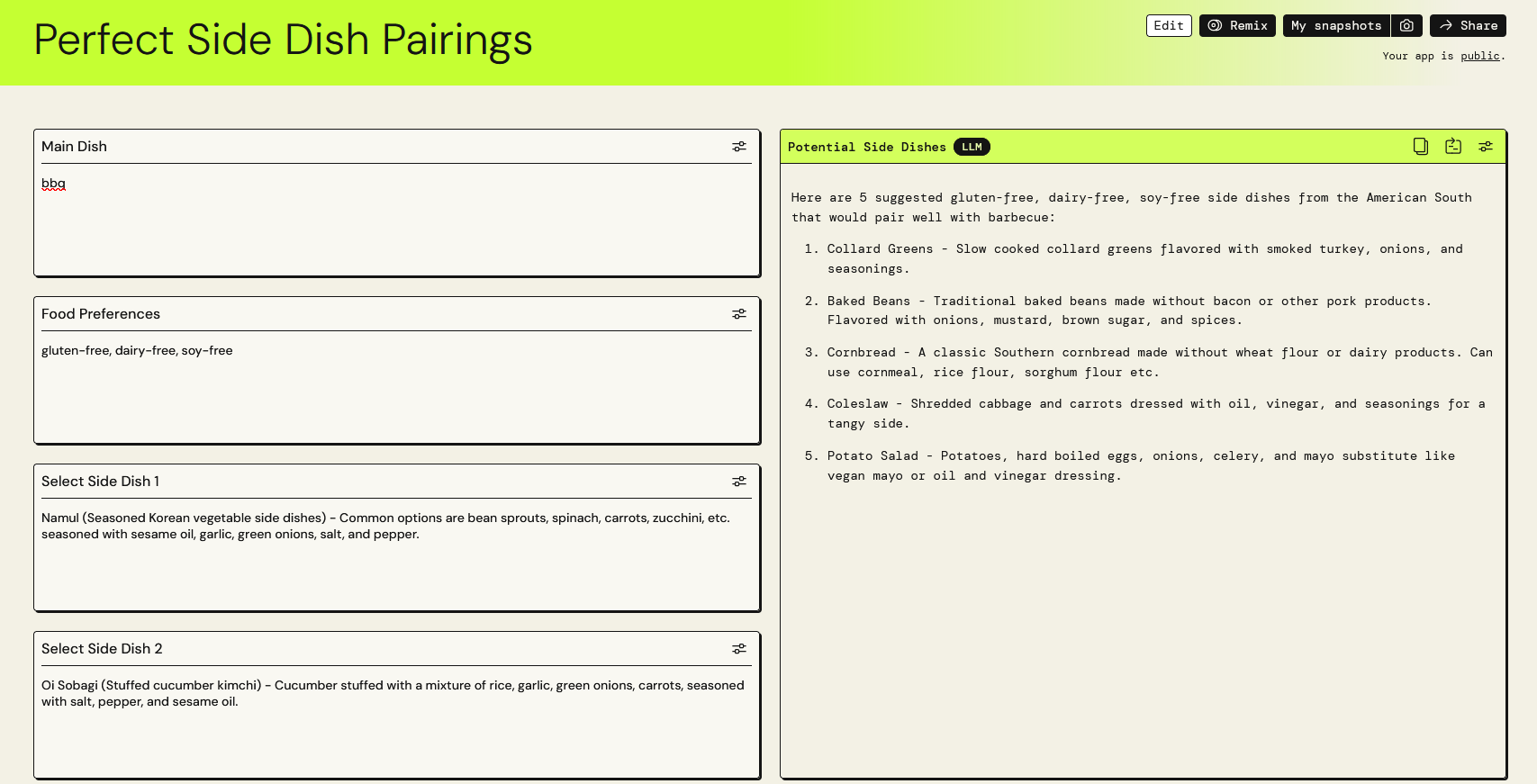1537x784 pixels.
Task: Open settings icon for Select Side Dish 2
Action: pyautogui.click(x=739, y=649)
